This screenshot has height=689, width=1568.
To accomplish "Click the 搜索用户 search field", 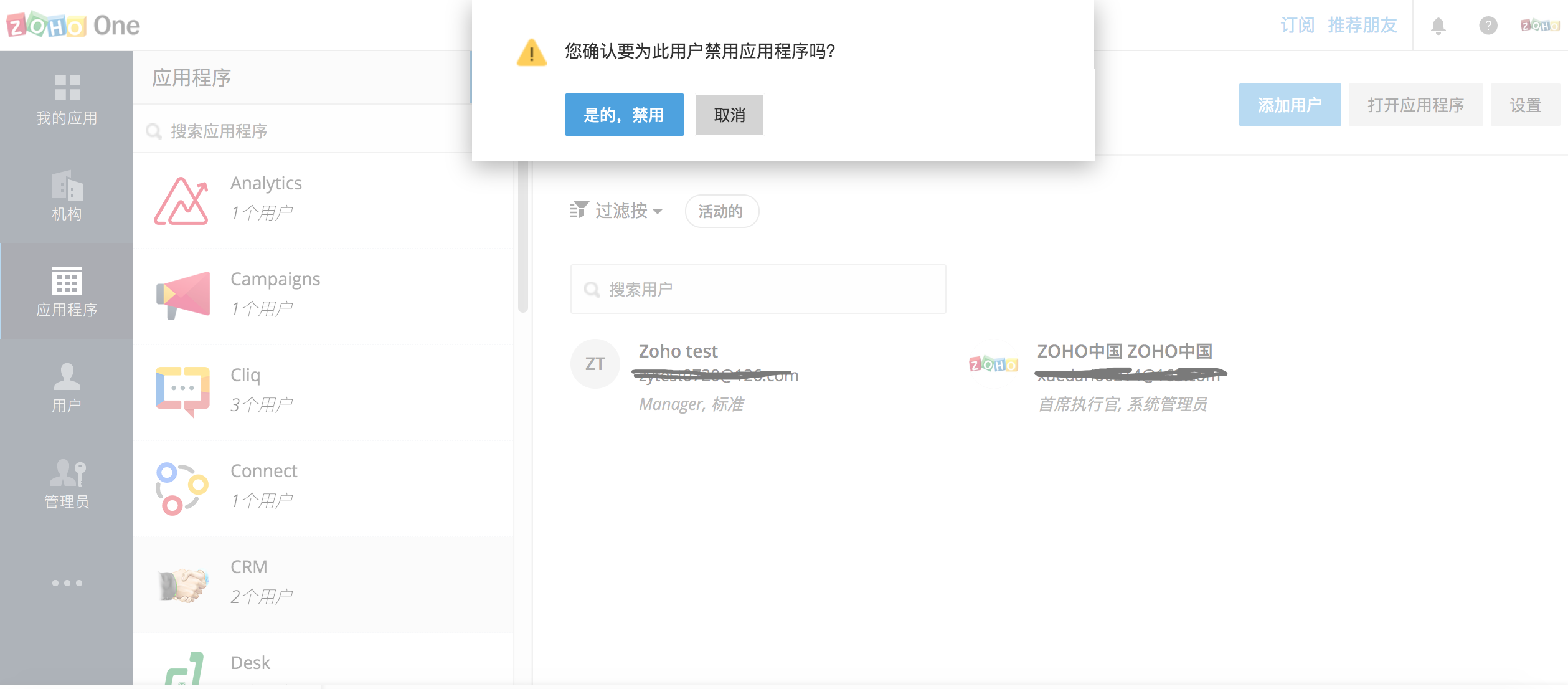I will [758, 289].
